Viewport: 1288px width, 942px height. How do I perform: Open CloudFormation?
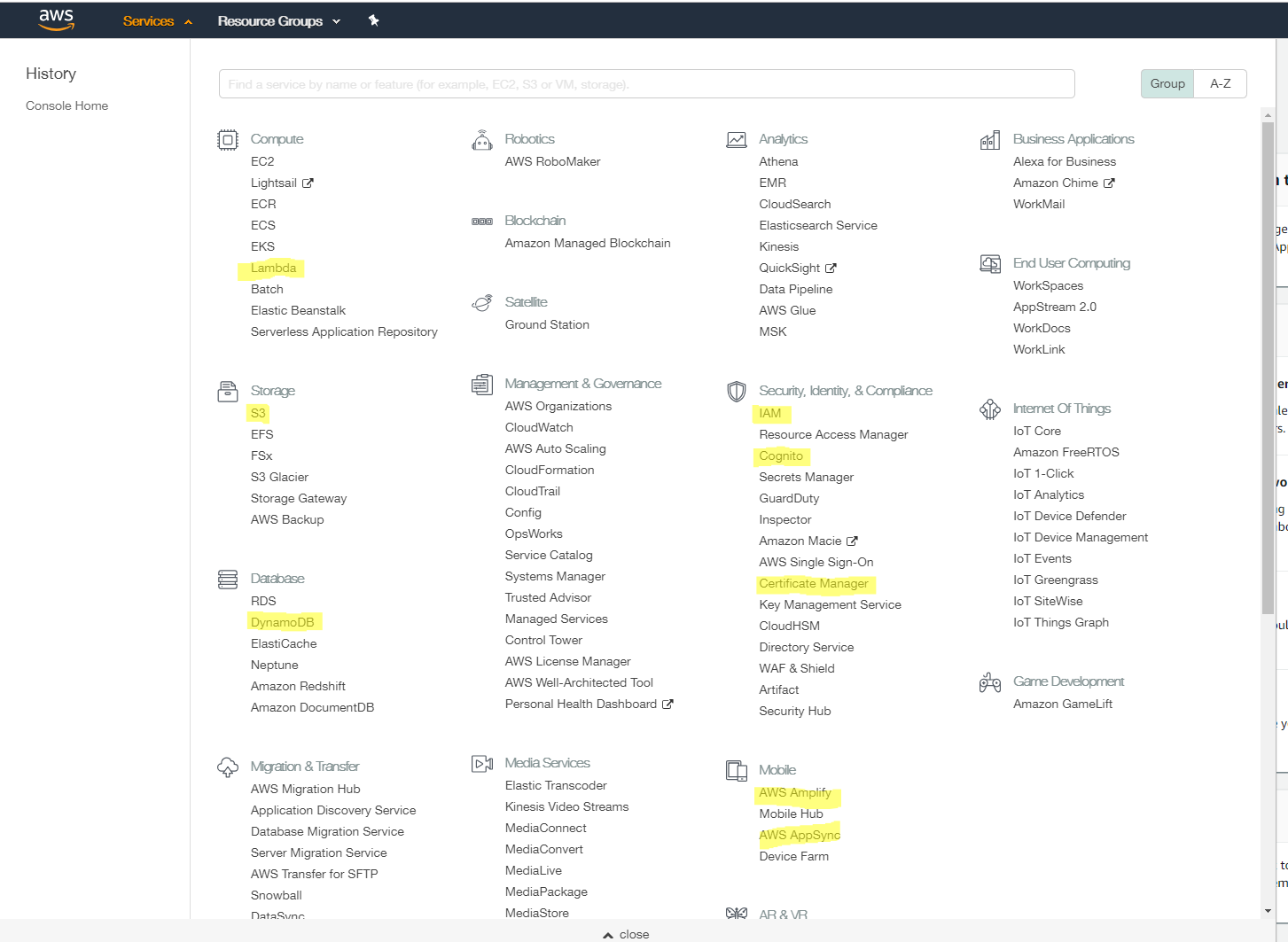(550, 471)
